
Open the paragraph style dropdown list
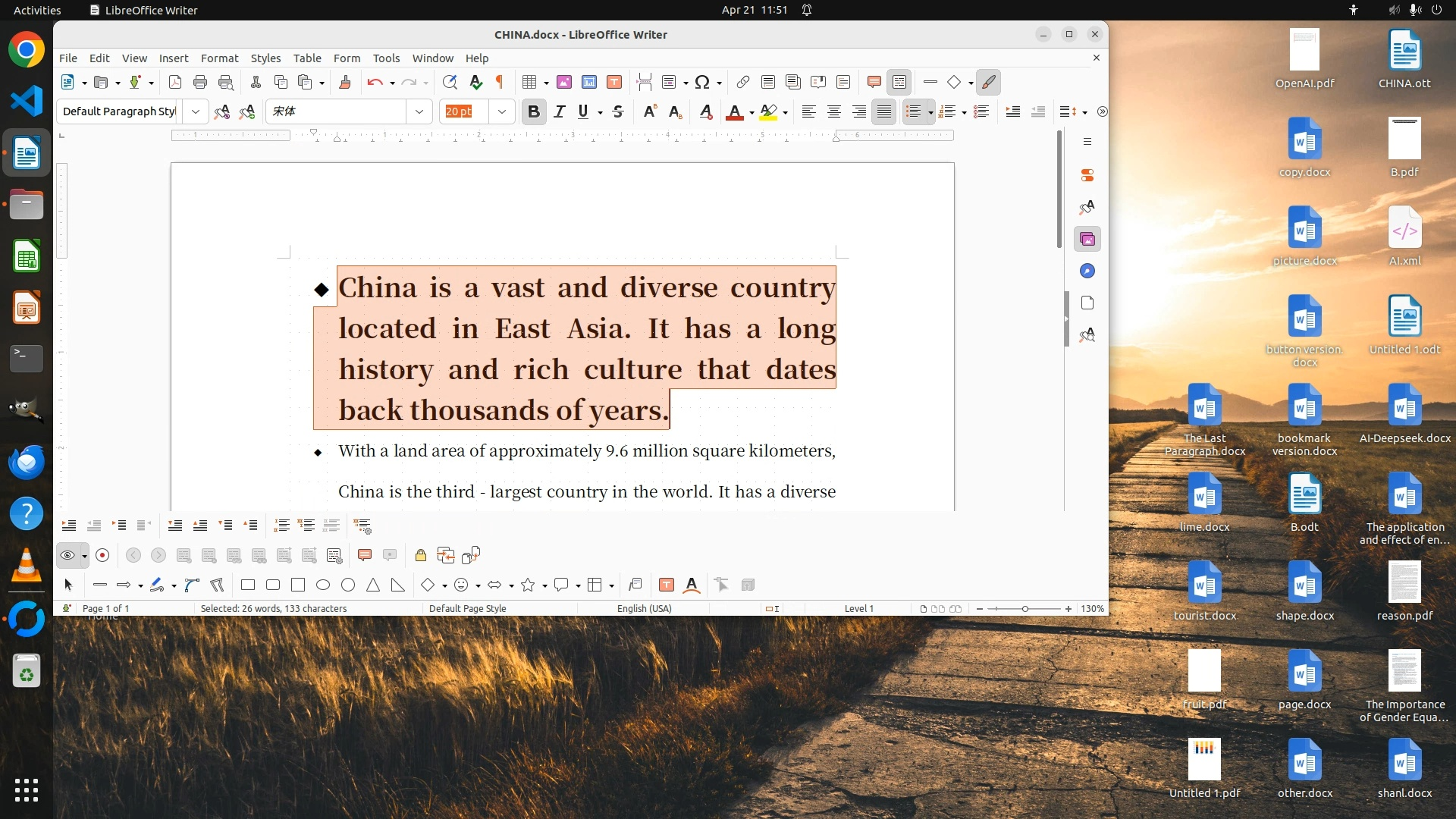(196, 111)
